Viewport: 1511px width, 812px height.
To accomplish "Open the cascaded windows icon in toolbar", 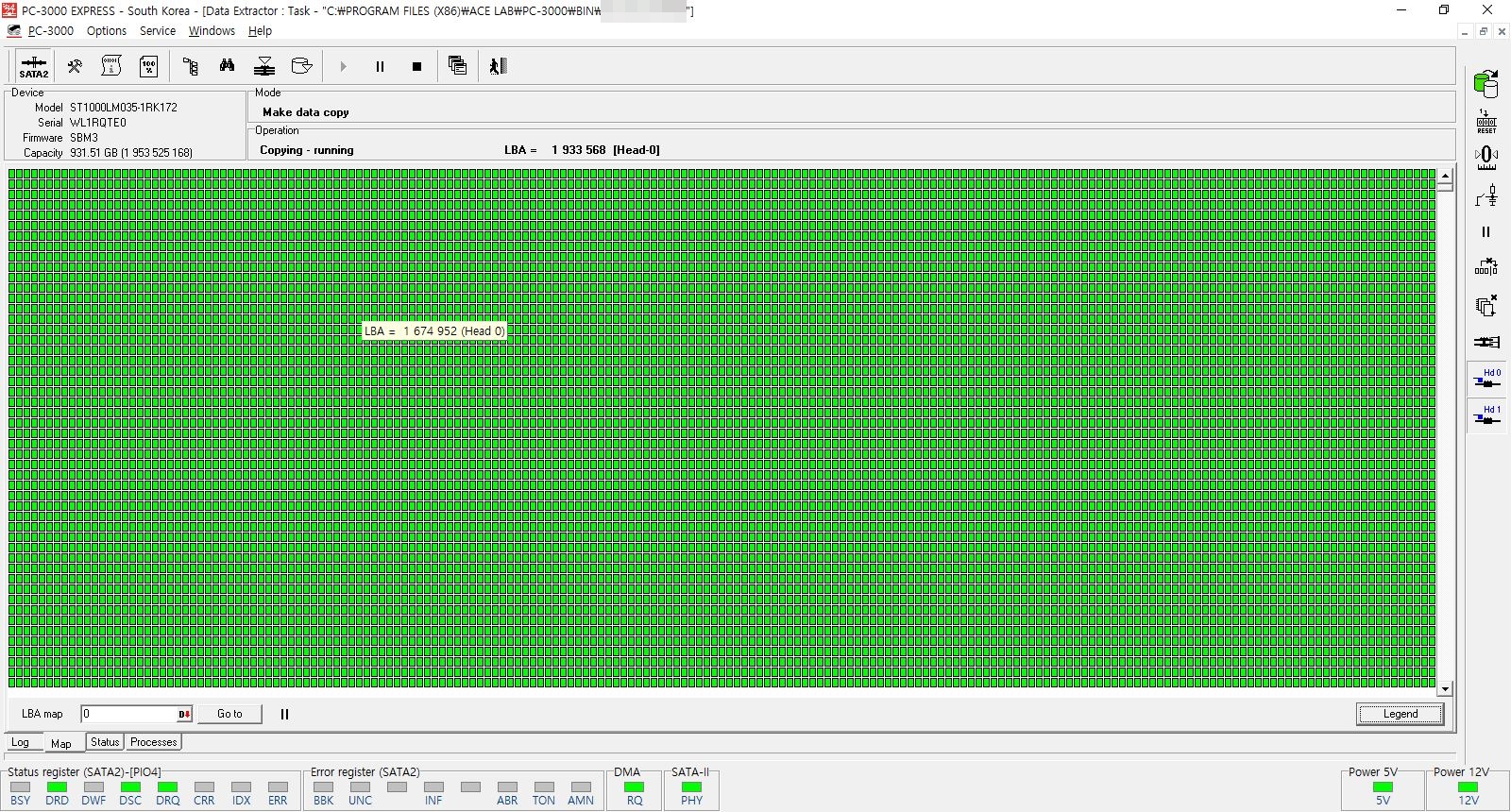I will click(x=457, y=66).
